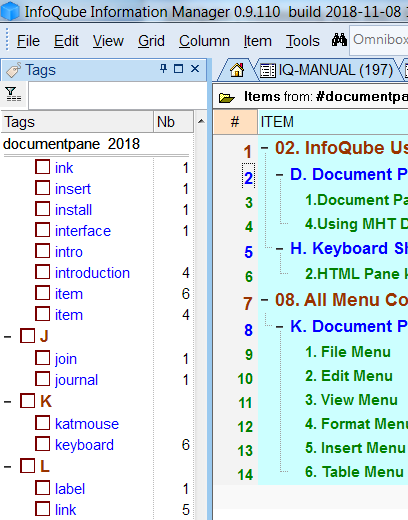This screenshot has width=408, height=520.
Task: Click the Omnibox search field
Action: (379, 40)
